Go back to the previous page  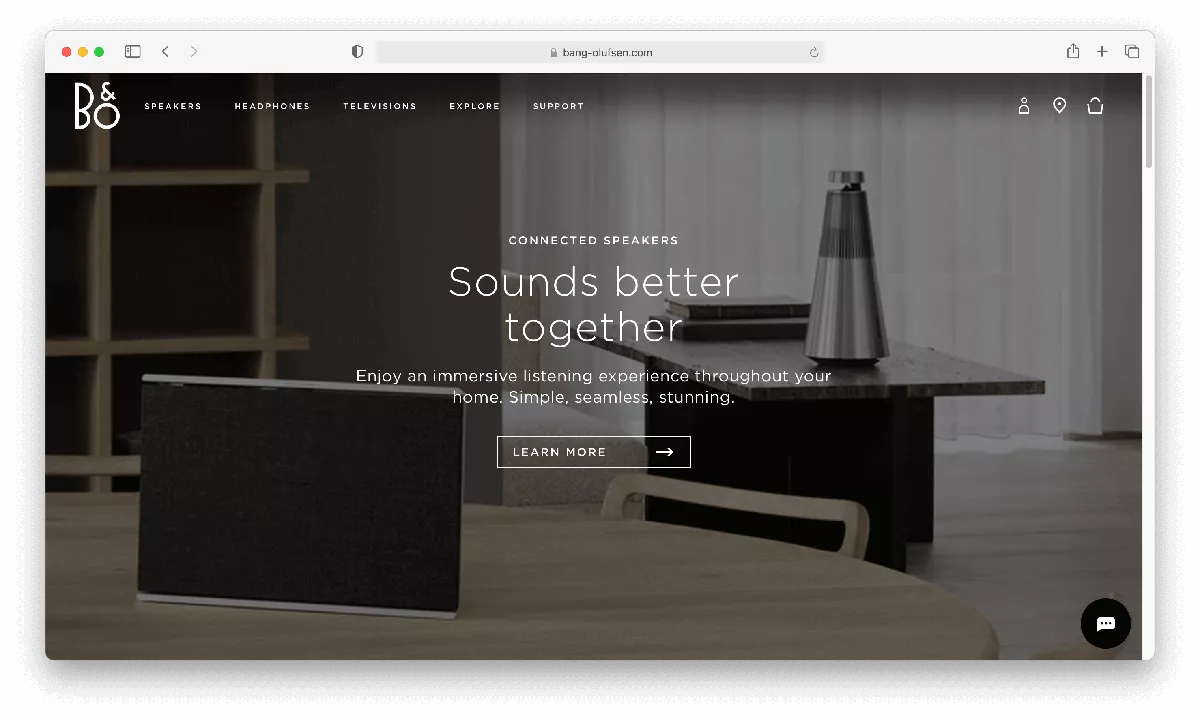pyautogui.click(x=165, y=51)
